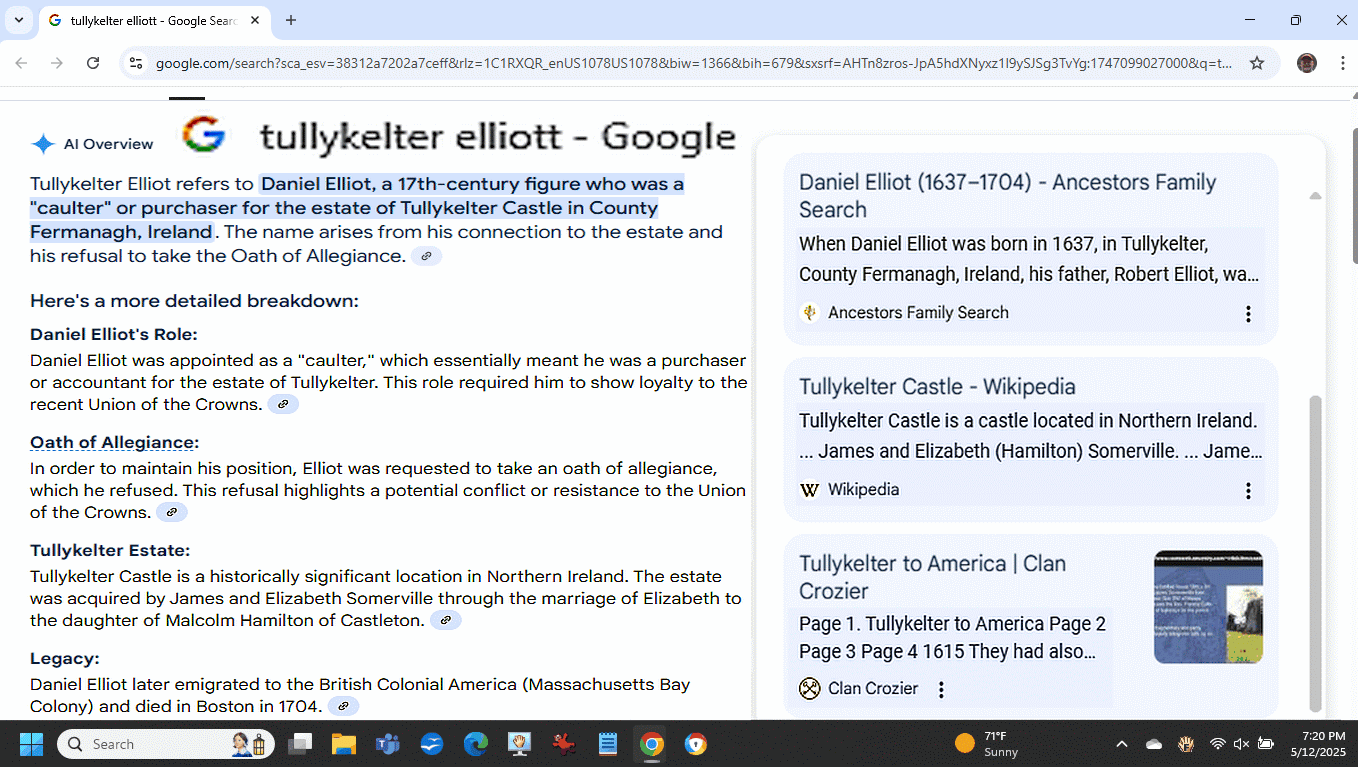Open Microsoft Teams from taskbar
This screenshot has height=767, width=1358.
tap(388, 744)
